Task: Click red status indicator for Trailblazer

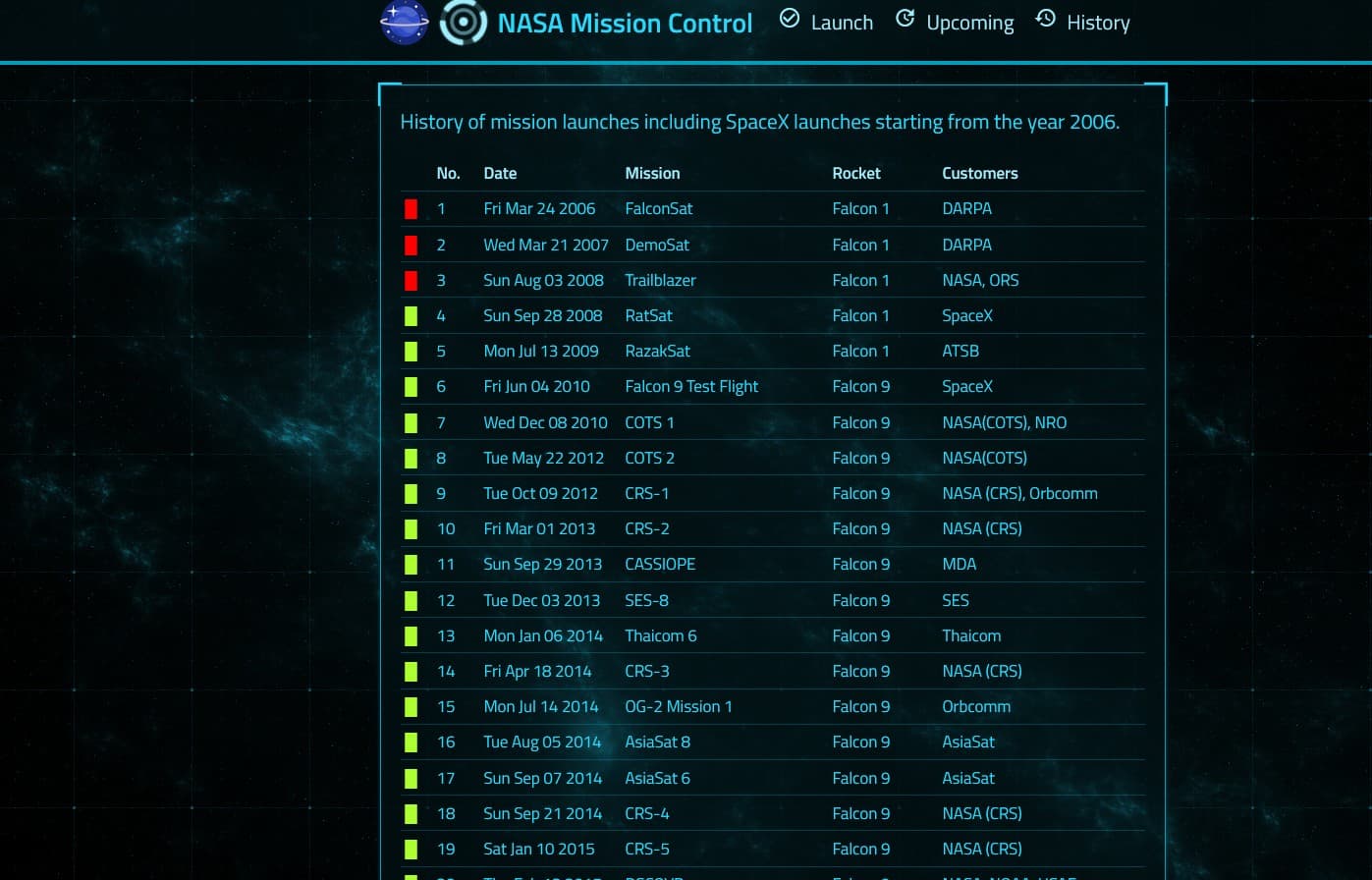Action: tap(411, 281)
